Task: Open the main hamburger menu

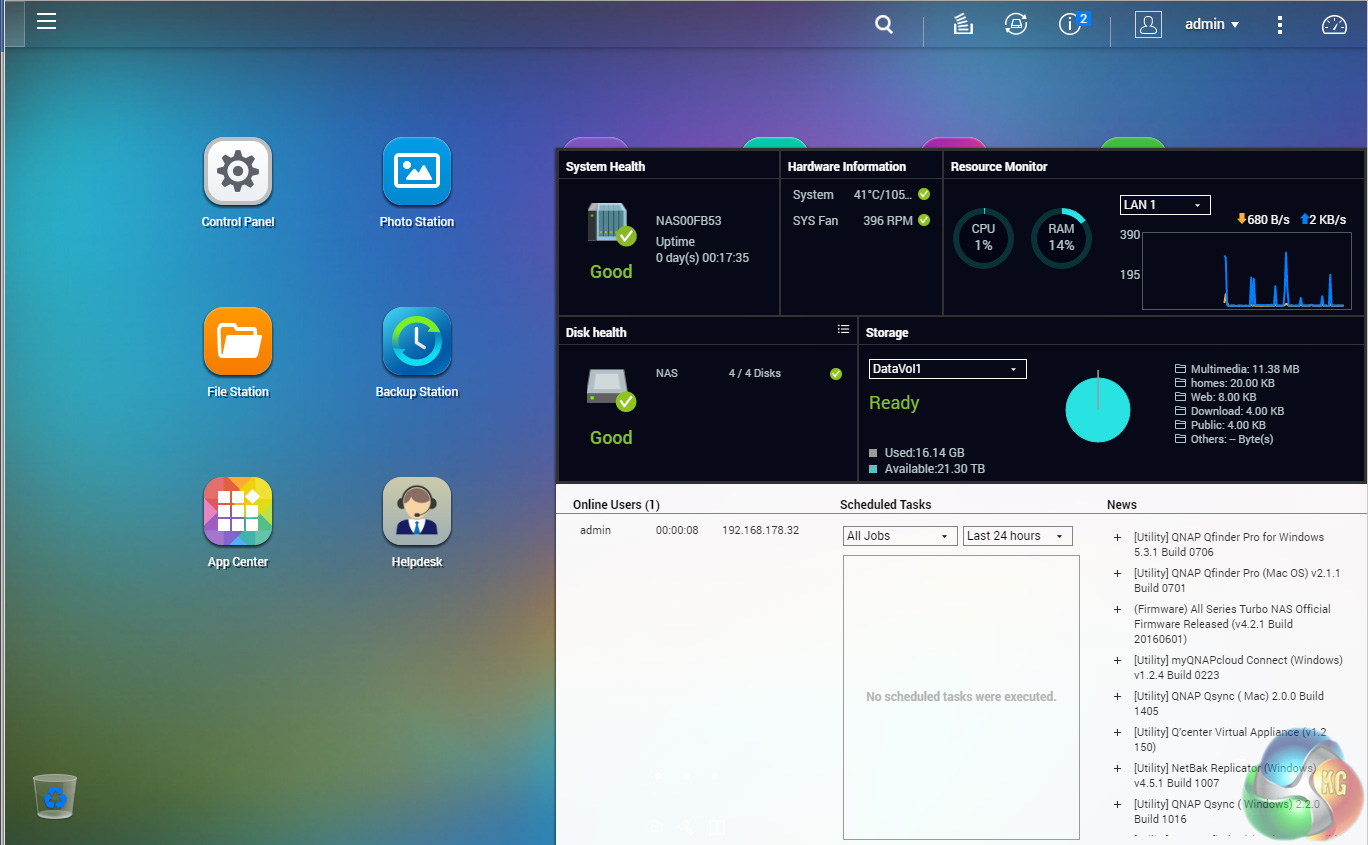Action: (x=46, y=21)
